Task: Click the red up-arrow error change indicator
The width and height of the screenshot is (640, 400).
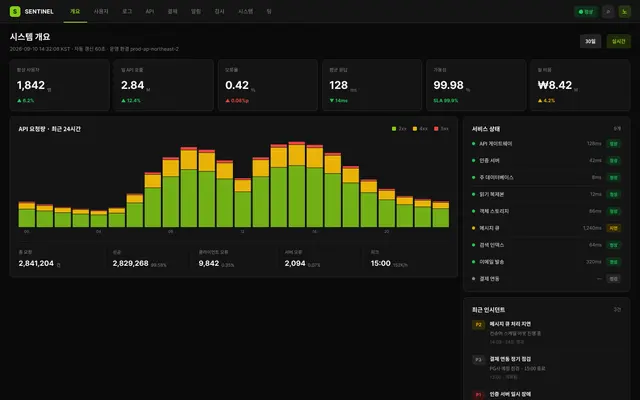Action: tap(237, 100)
